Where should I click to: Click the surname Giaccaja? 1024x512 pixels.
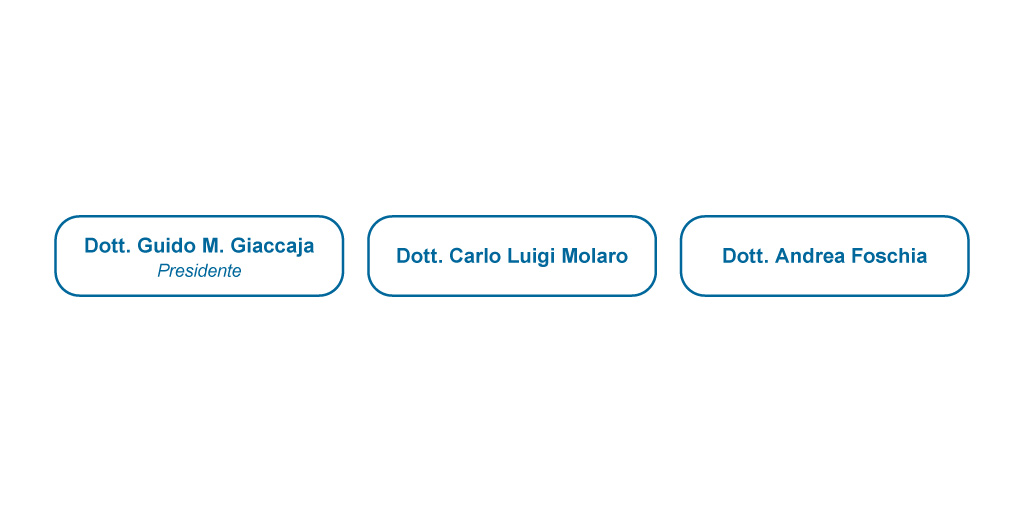click(272, 246)
